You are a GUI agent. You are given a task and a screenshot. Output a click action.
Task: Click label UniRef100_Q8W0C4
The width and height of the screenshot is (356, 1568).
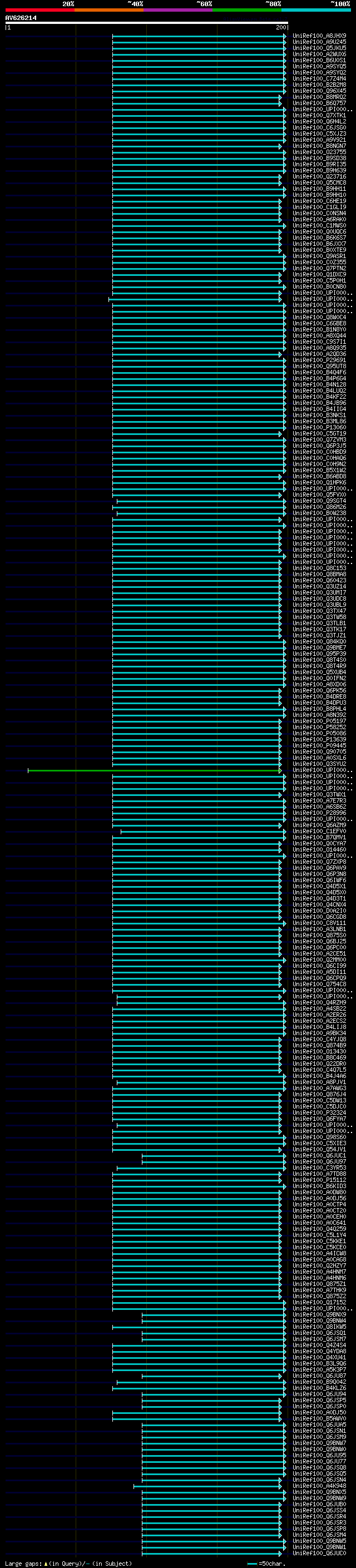(x=319, y=317)
